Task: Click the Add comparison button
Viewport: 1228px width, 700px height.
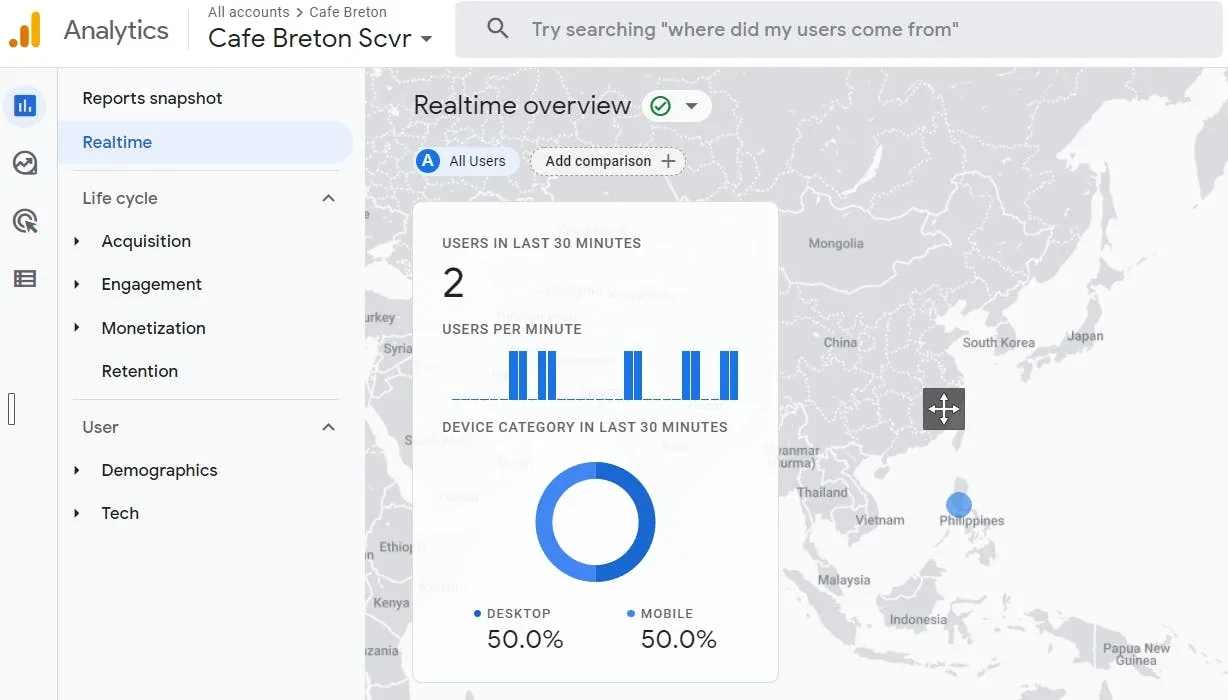Action: [x=608, y=161]
